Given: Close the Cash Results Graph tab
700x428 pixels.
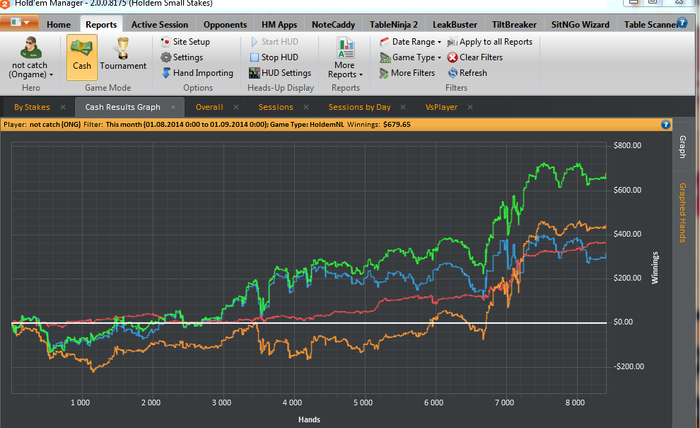Looking at the screenshot, I should coord(173,107).
